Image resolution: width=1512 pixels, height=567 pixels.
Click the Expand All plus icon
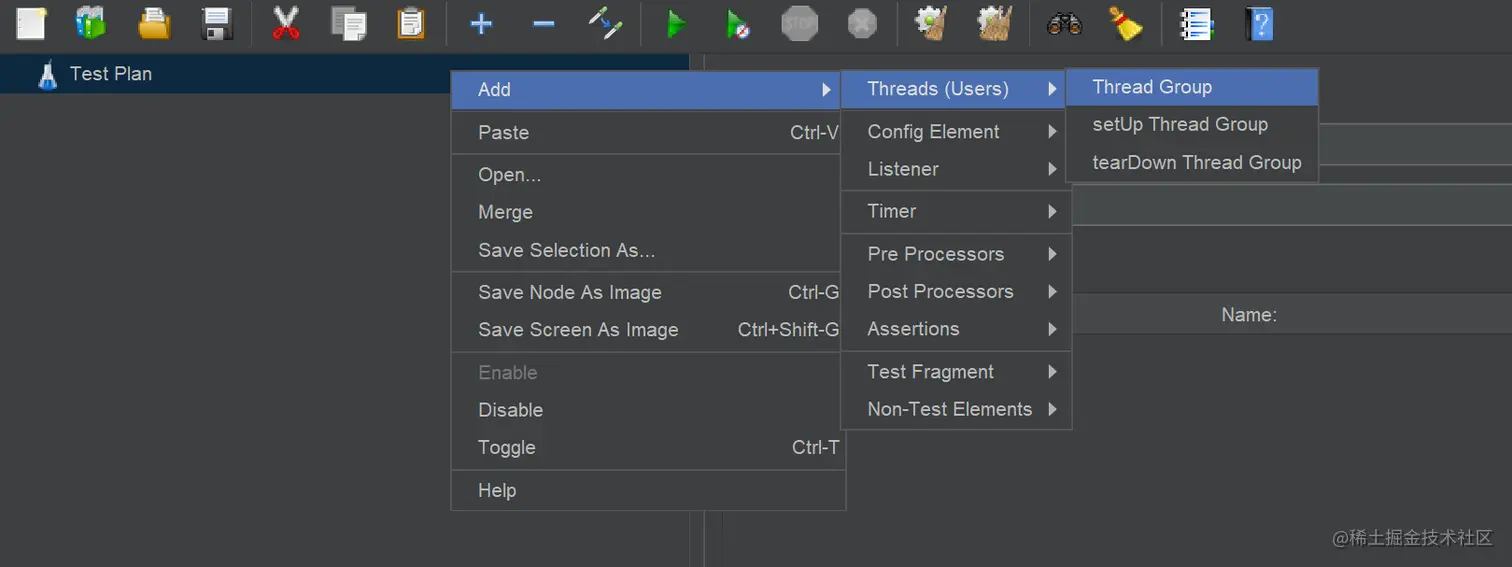(481, 23)
